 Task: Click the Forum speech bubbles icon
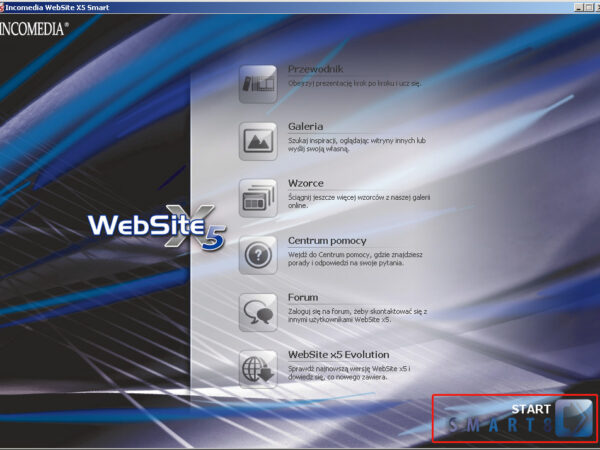pos(257,312)
